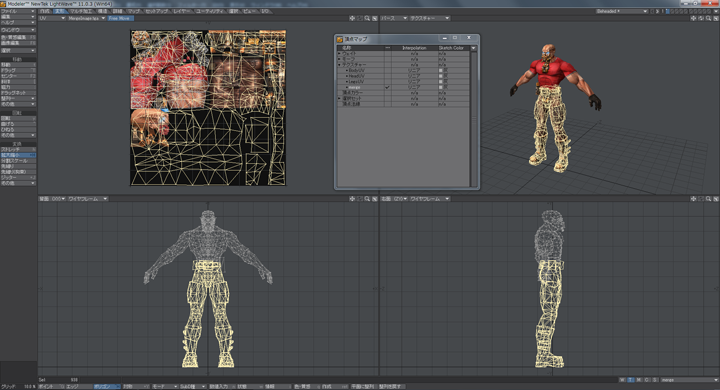Click the pan icon in the side-view wireframe viewport
This screenshot has height=390, width=720.
tap(693, 199)
